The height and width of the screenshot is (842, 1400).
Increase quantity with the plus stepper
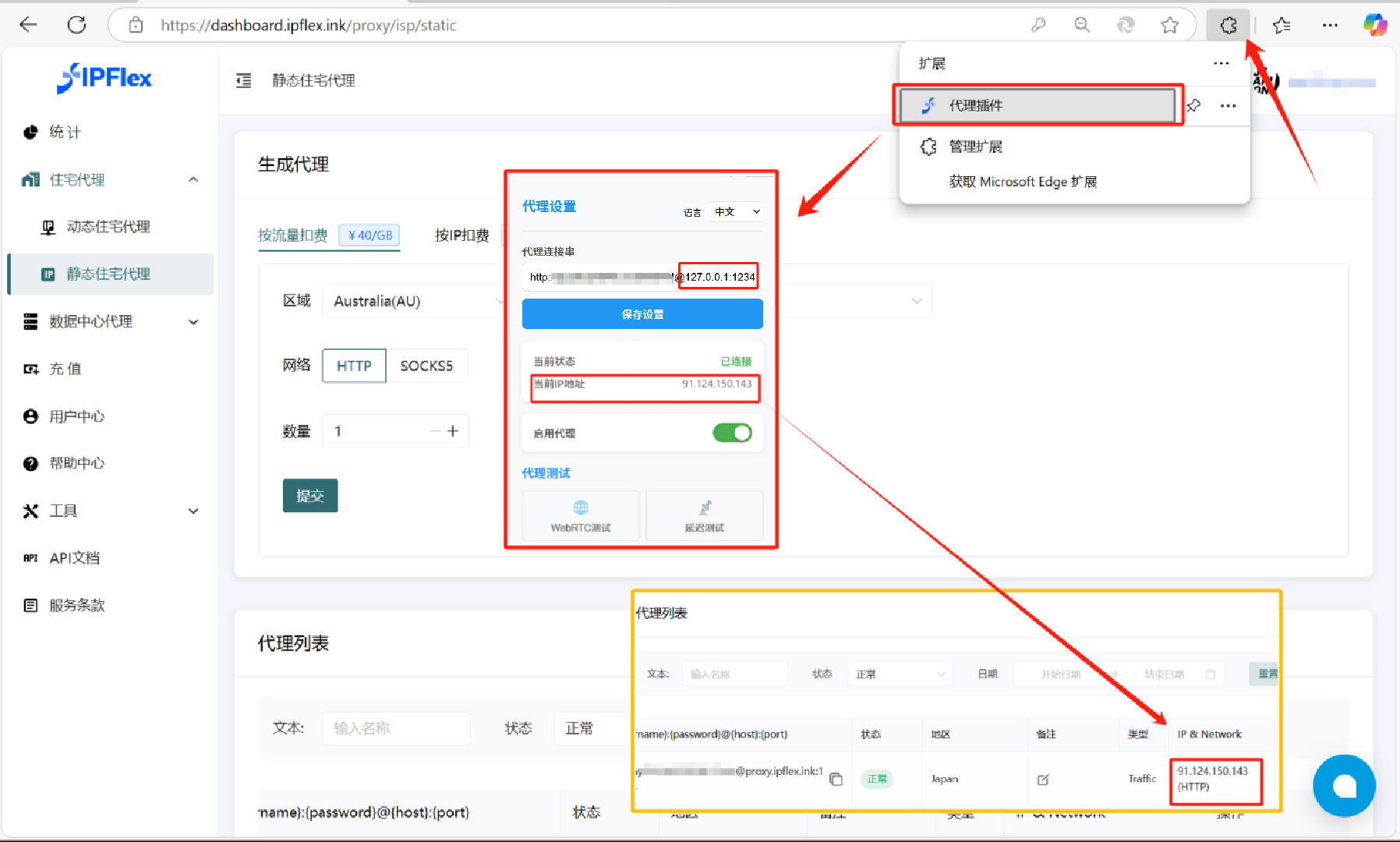coord(453,431)
